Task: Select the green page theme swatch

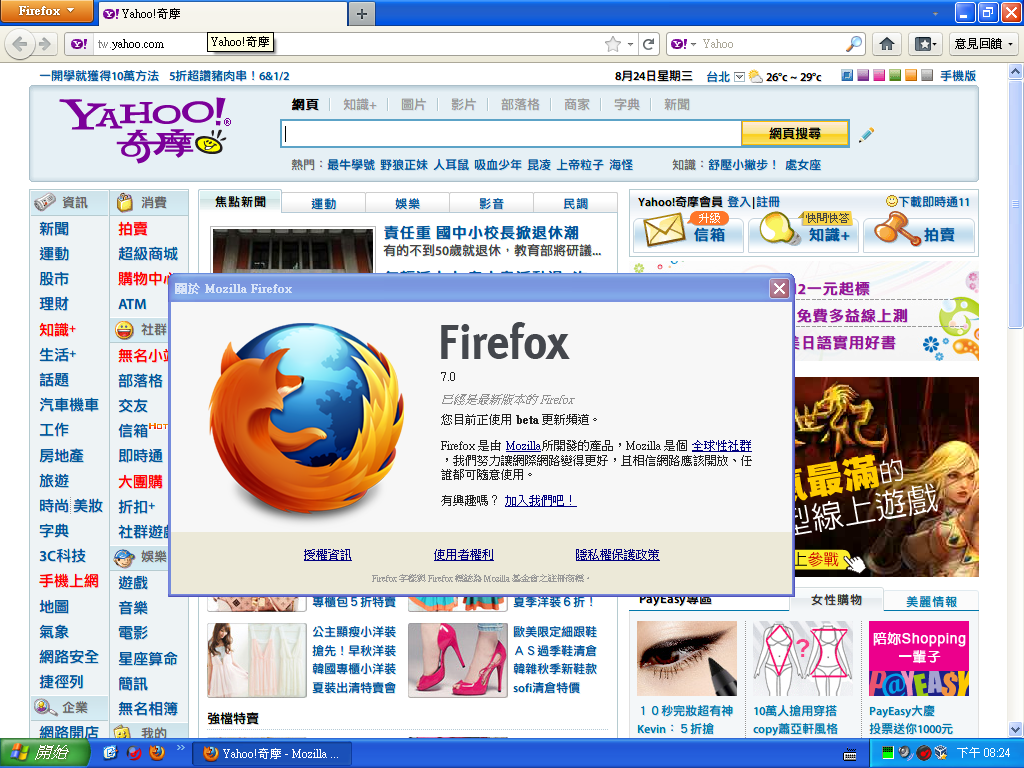Action: (x=895, y=76)
